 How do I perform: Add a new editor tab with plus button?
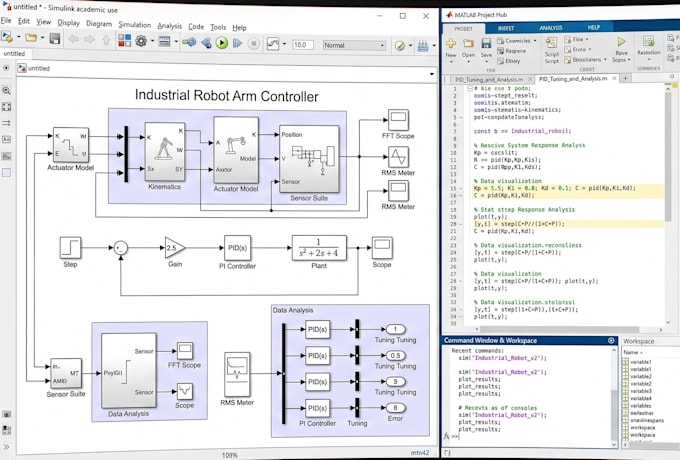click(625, 78)
